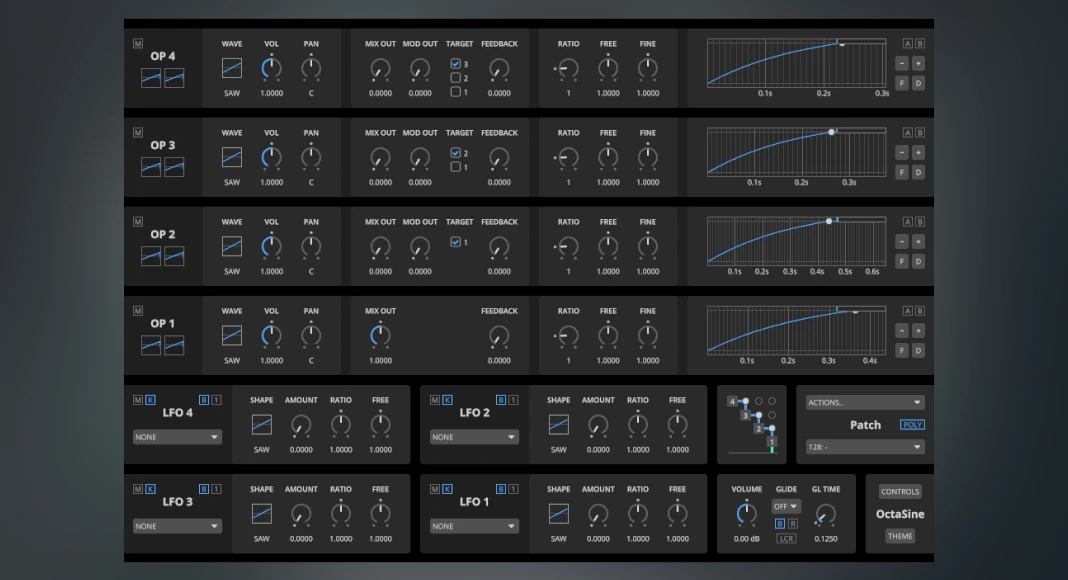Click the CONTROLS button
This screenshot has width=1068, height=580.
click(900, 492)
